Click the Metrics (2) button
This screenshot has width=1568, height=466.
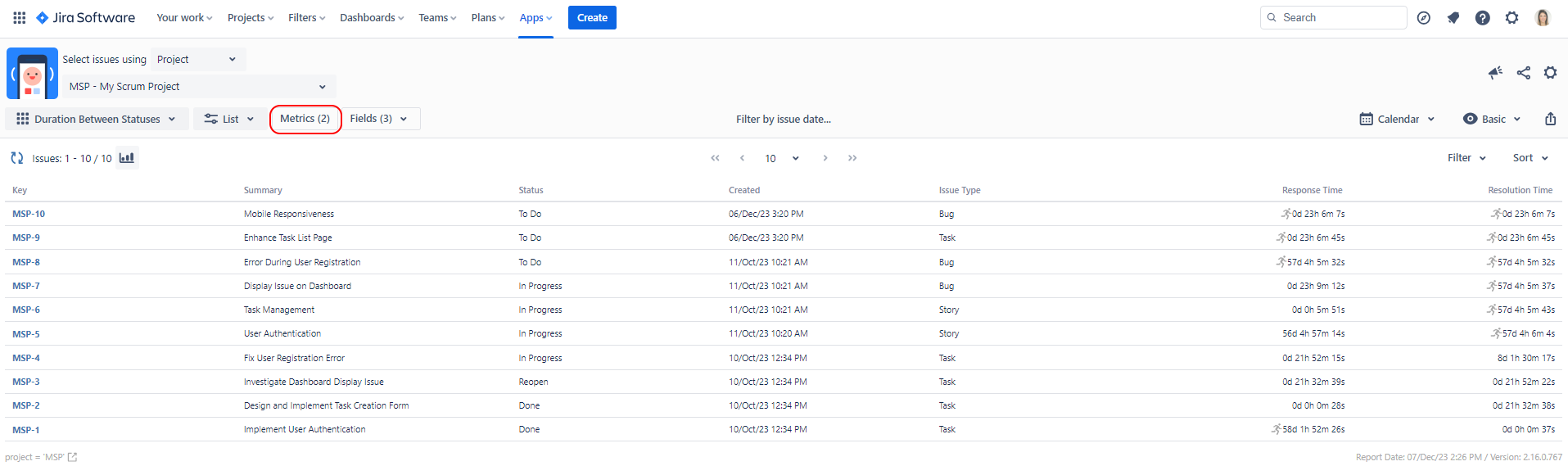tap(305, 119)
